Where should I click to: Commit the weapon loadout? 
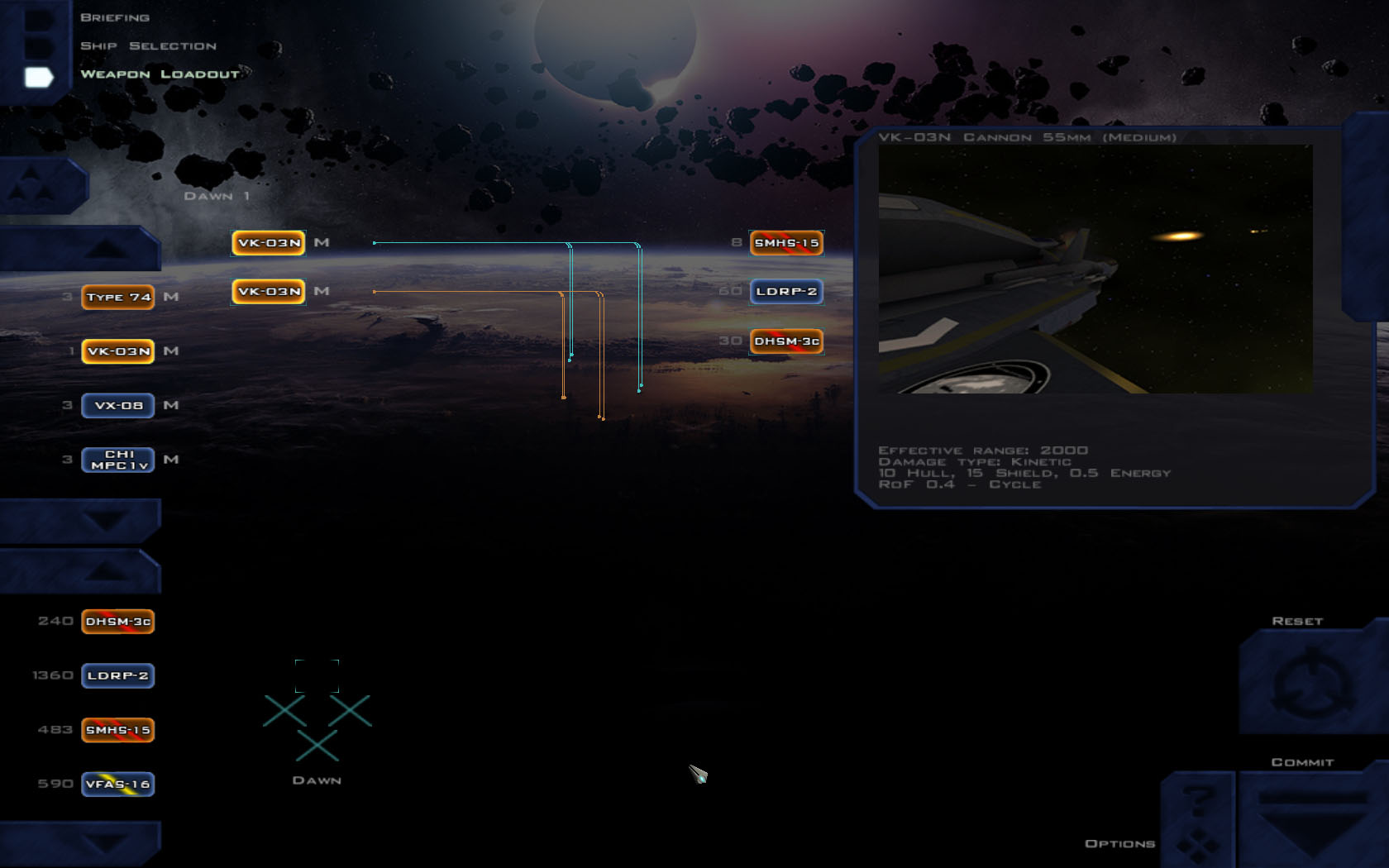click(x=1312, y=818)
